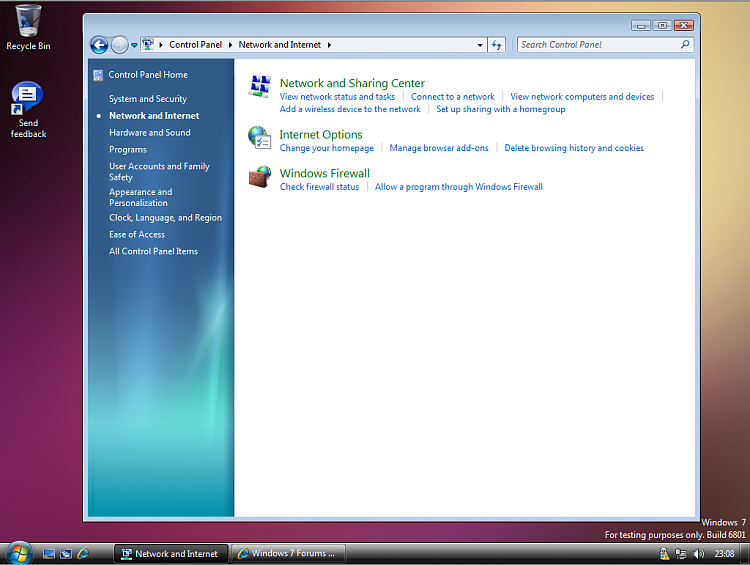This screenshot has height=565, width=750.
Task: Click the search magnifier icon
Action: 685,44
